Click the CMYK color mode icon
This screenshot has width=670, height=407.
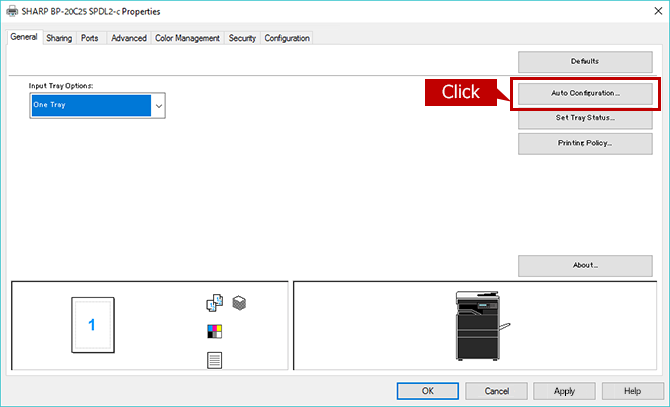pos(215,331)
